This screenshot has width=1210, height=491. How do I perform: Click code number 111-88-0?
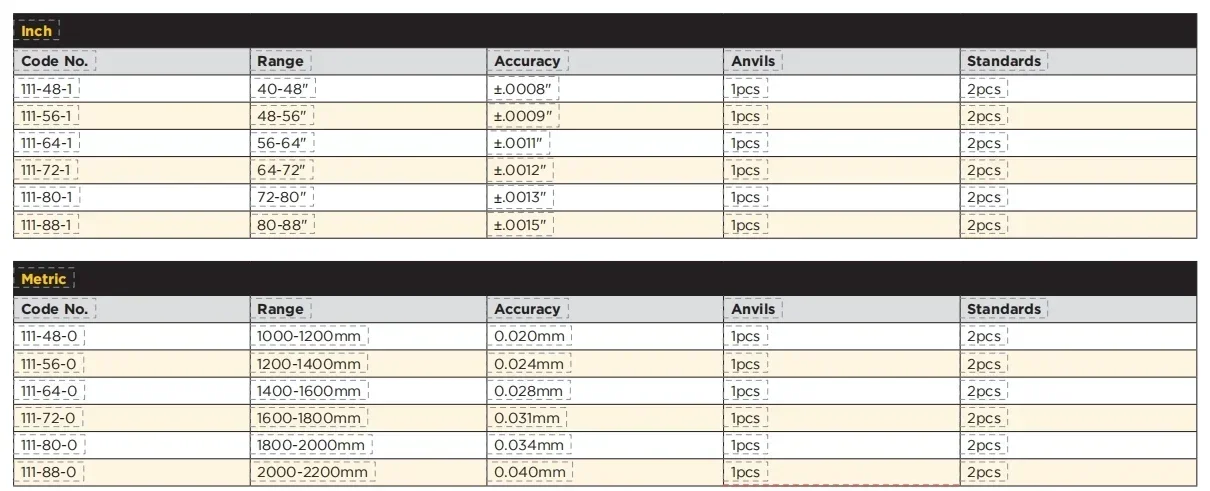49,473
